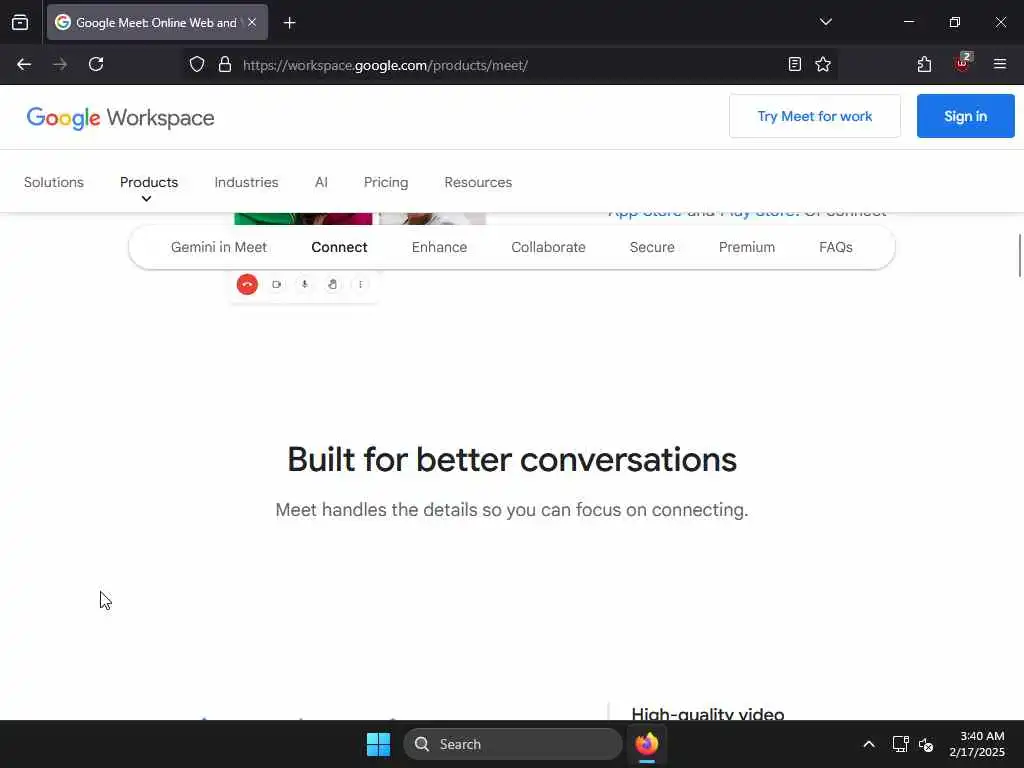Click the Firefox taskbar icon

[647, 744]
